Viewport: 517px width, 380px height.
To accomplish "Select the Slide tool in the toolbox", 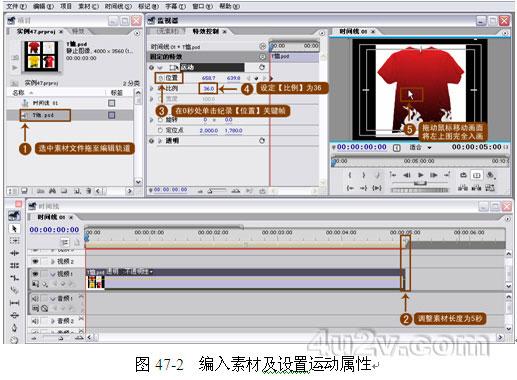I will pyautogui.click(x=14, y=315).
